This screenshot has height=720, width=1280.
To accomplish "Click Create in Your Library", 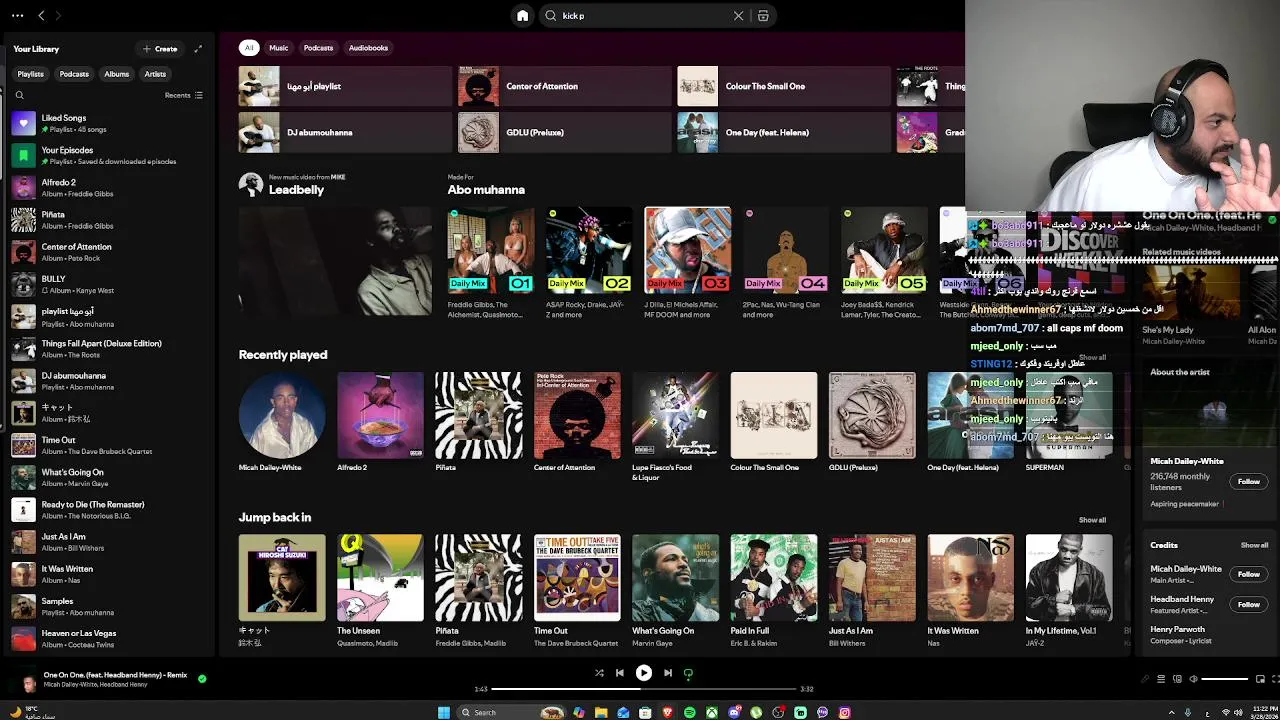I will [x=160, y=49].
